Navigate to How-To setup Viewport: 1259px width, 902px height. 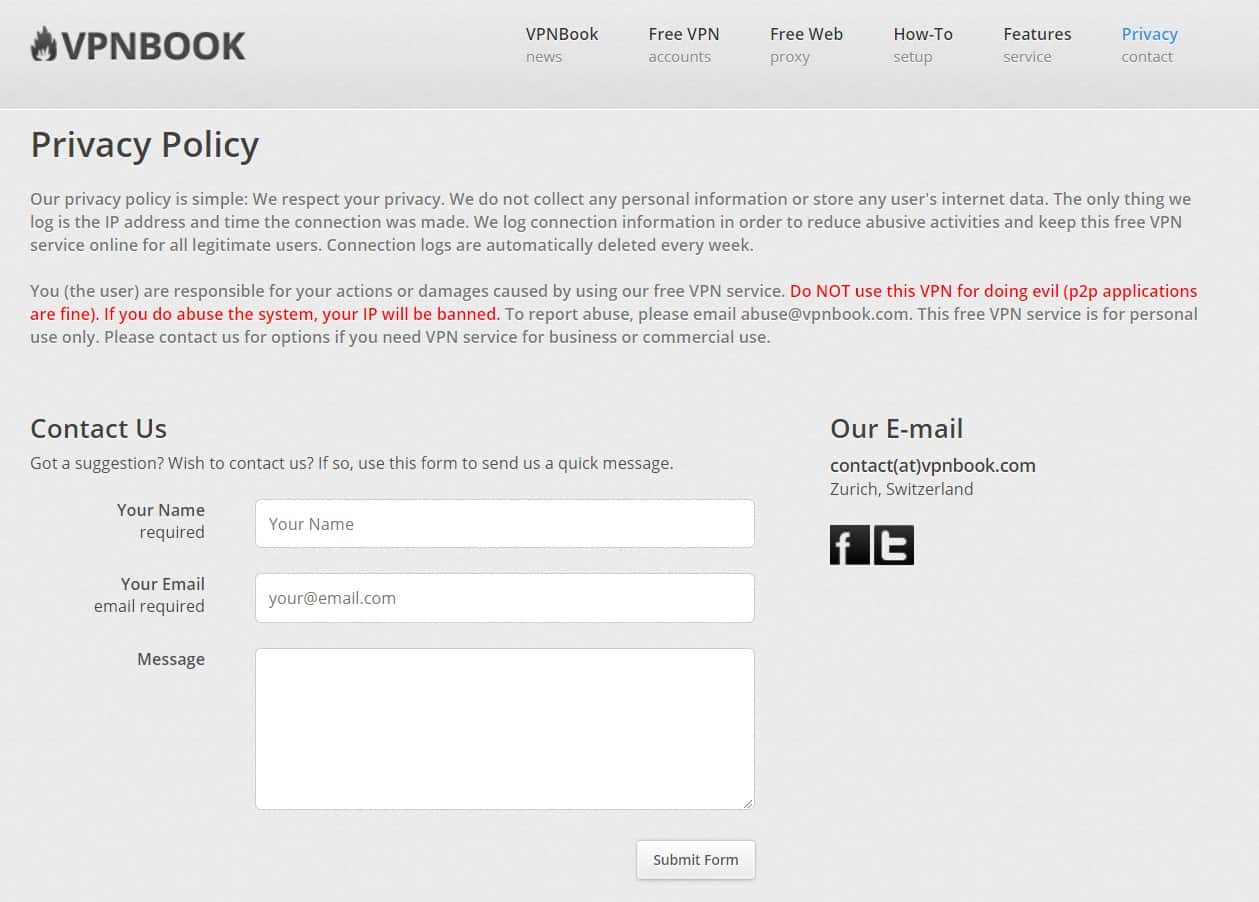[923, 45]
